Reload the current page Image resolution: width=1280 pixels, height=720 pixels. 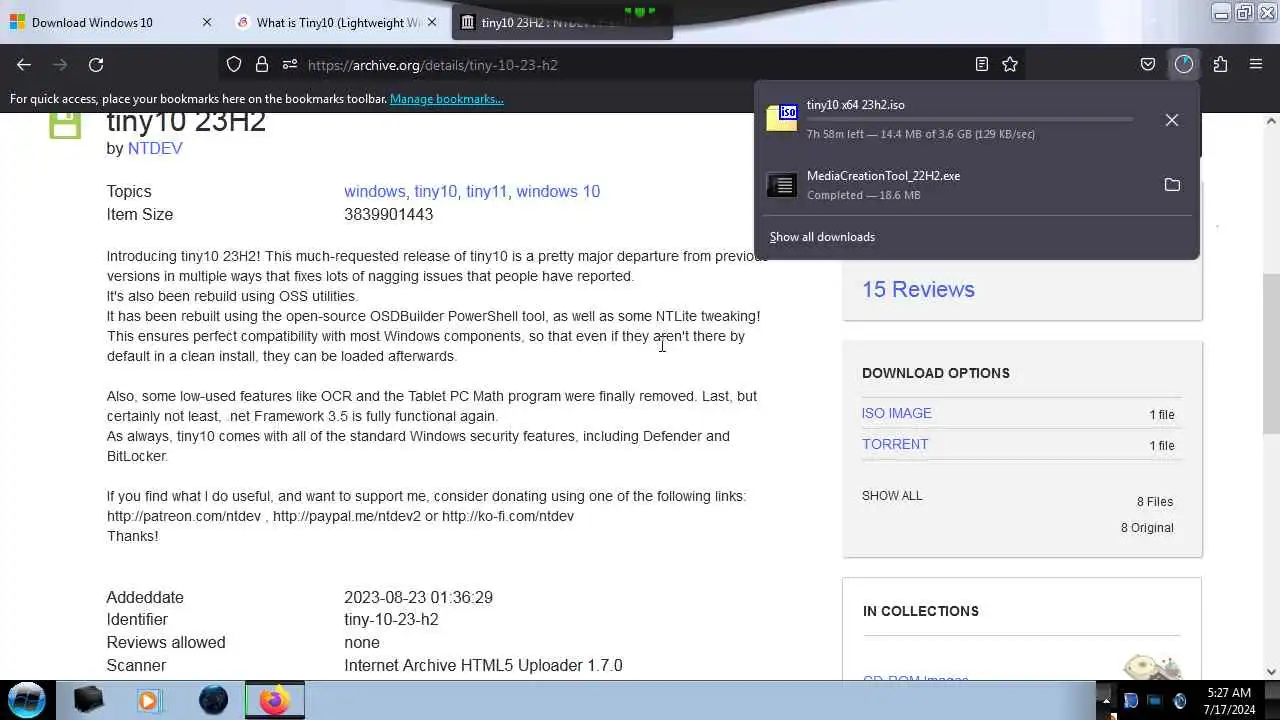tap(96, 64)
